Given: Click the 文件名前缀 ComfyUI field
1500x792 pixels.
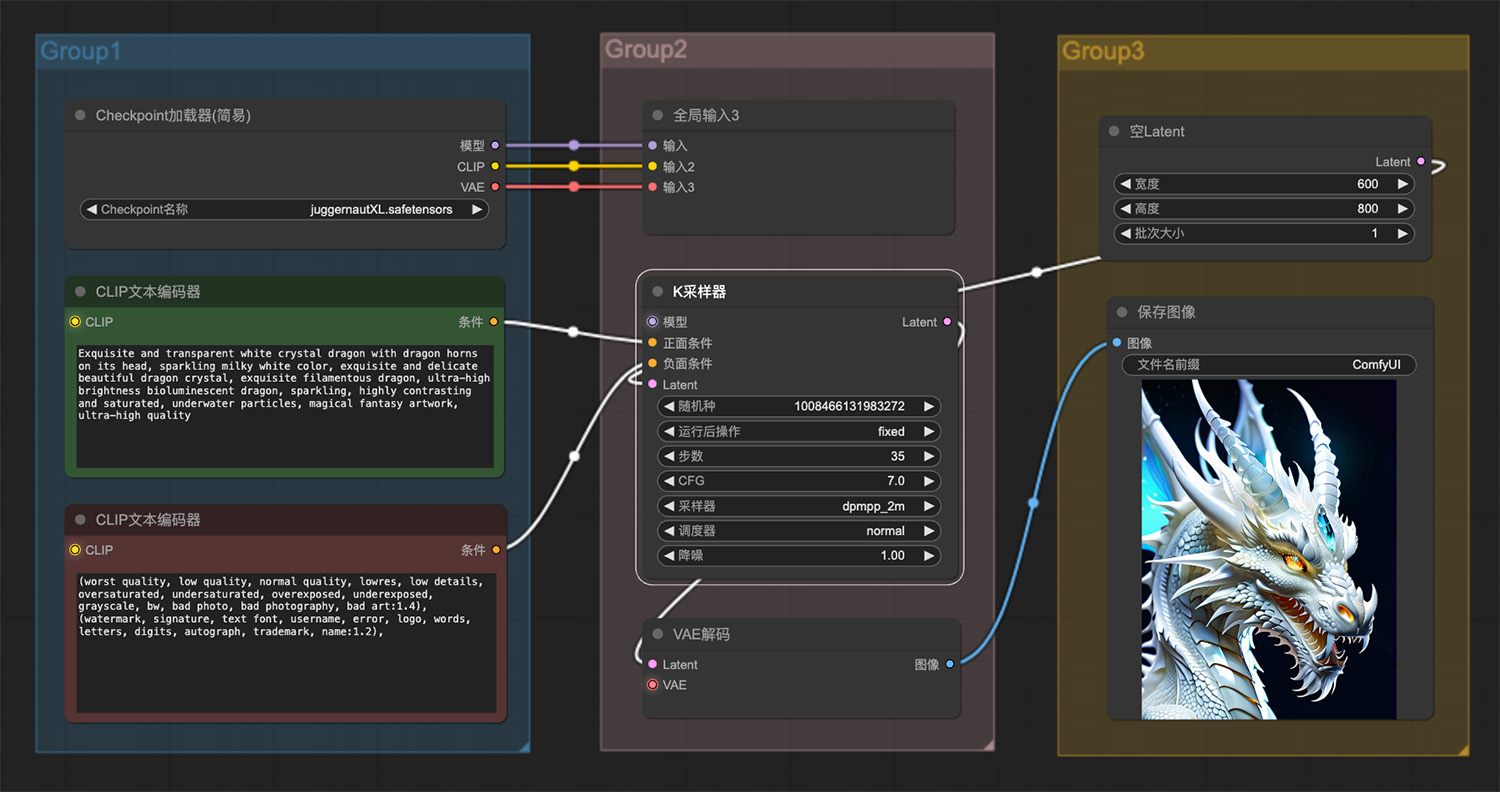Looking at the screenshot, I should click(x=1269, y=365).
